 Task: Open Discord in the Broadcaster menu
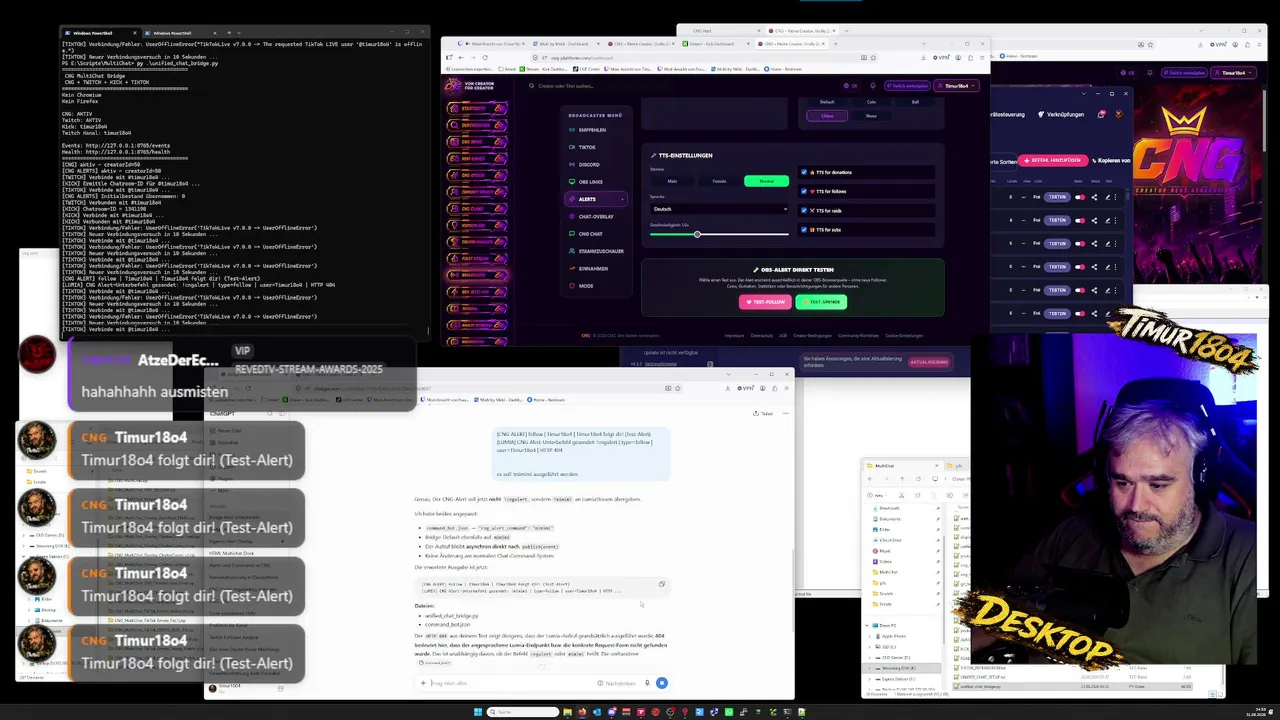589,164
